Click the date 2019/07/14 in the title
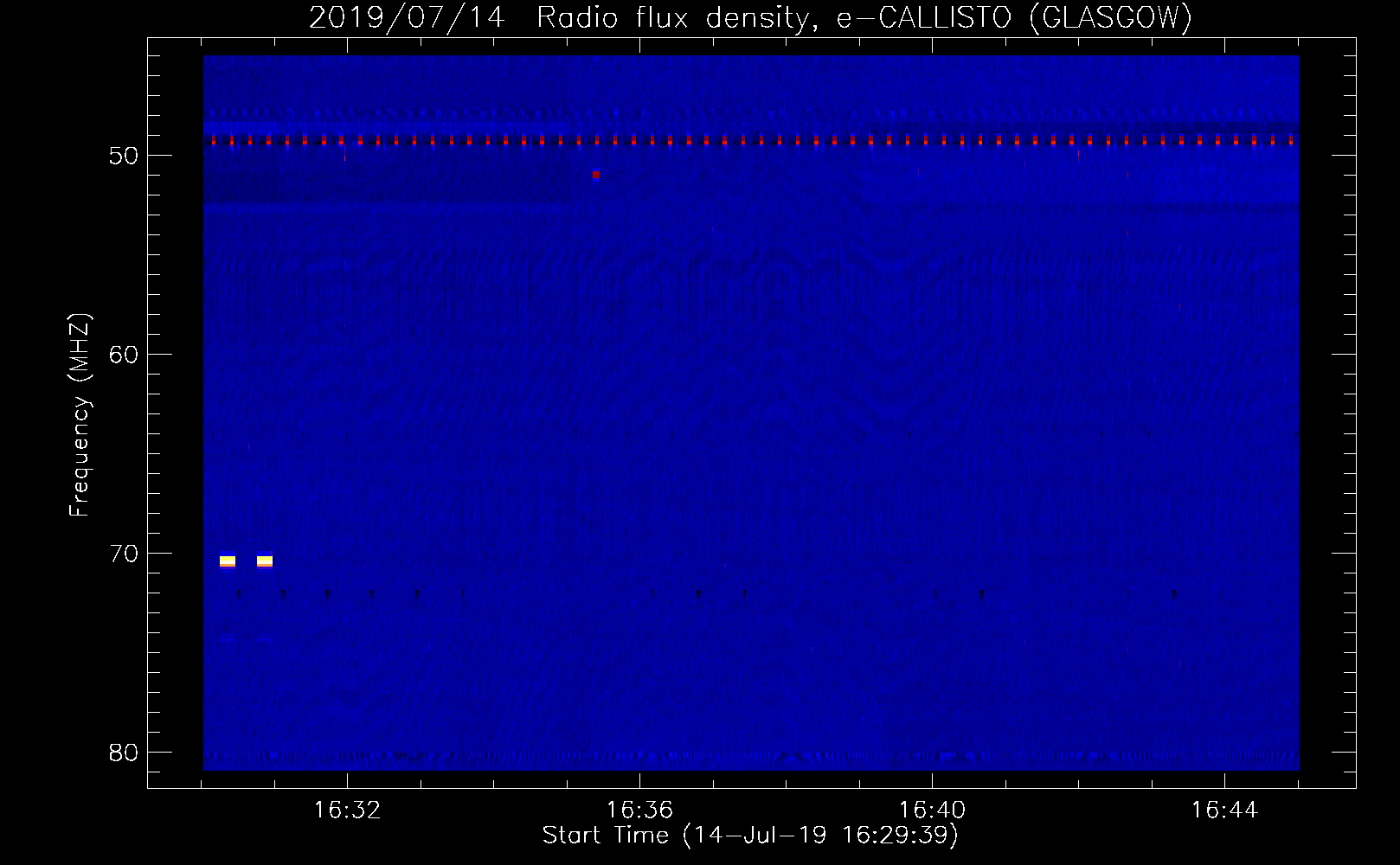The height and width of the screenshot is (865, 1400). (407, 17)
